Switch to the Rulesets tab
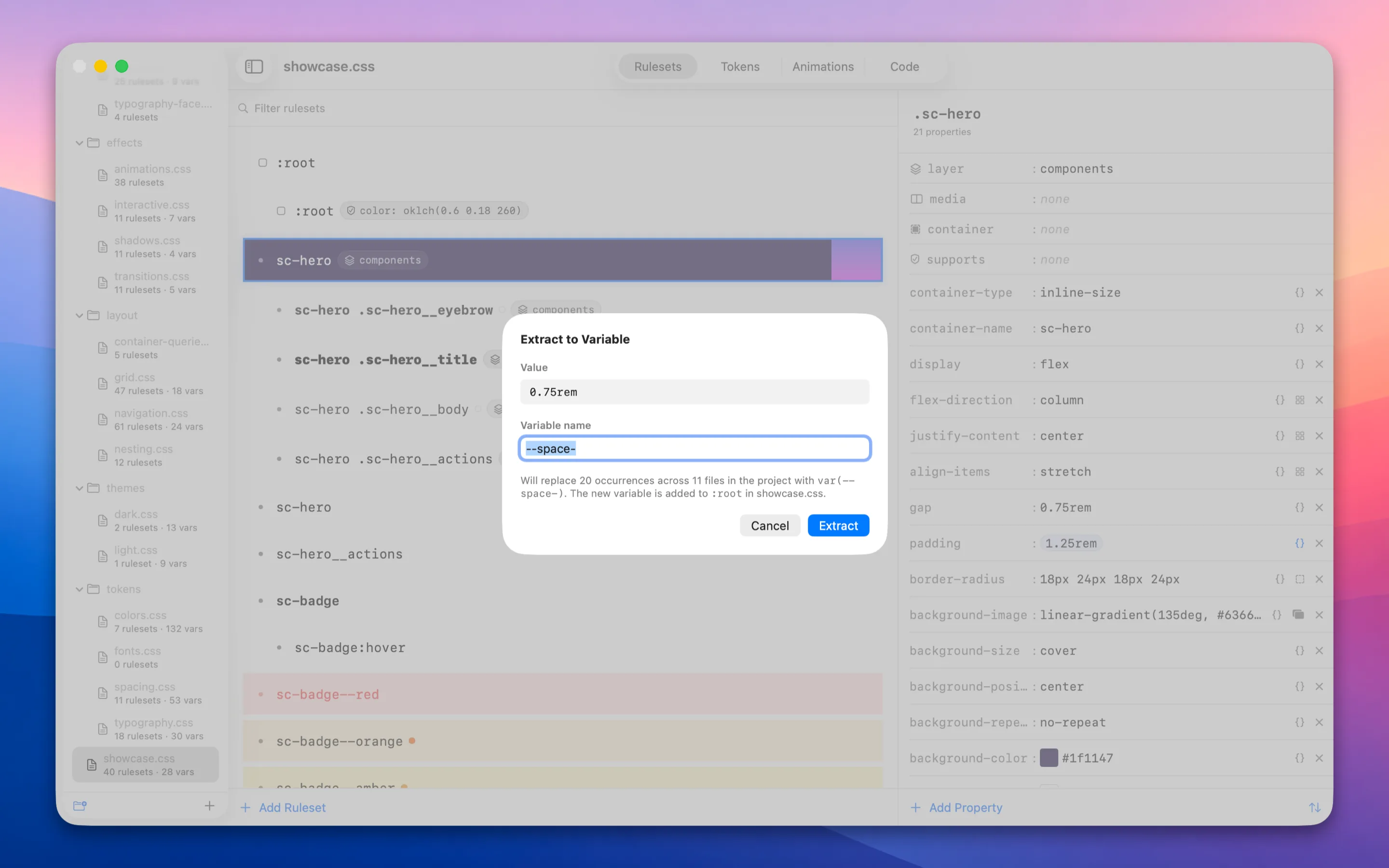 pos(658,67)
